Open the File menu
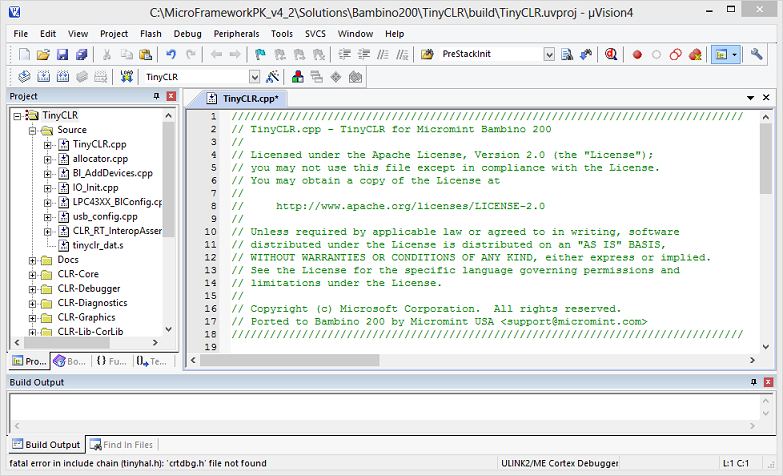Image resolution: width=783 pixels, height=476 pixels. point(20,34)
